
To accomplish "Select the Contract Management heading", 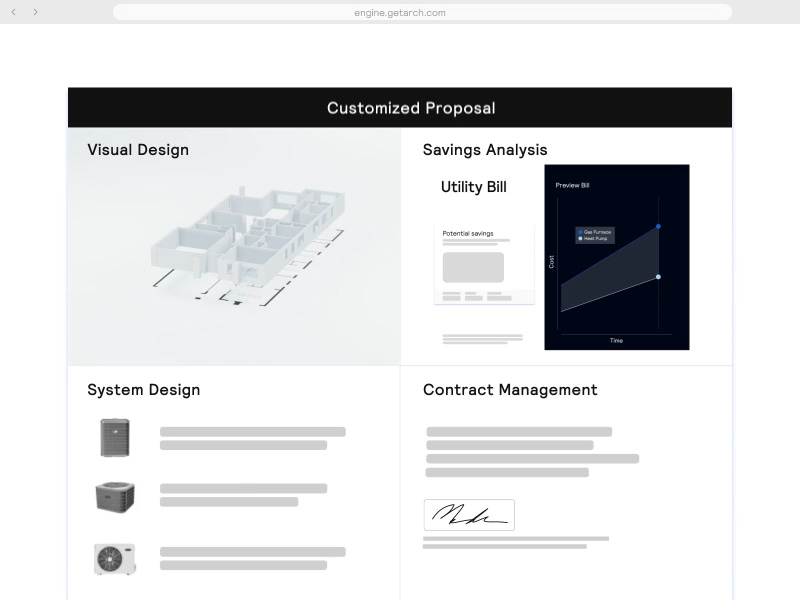I will tap(510, 390).
